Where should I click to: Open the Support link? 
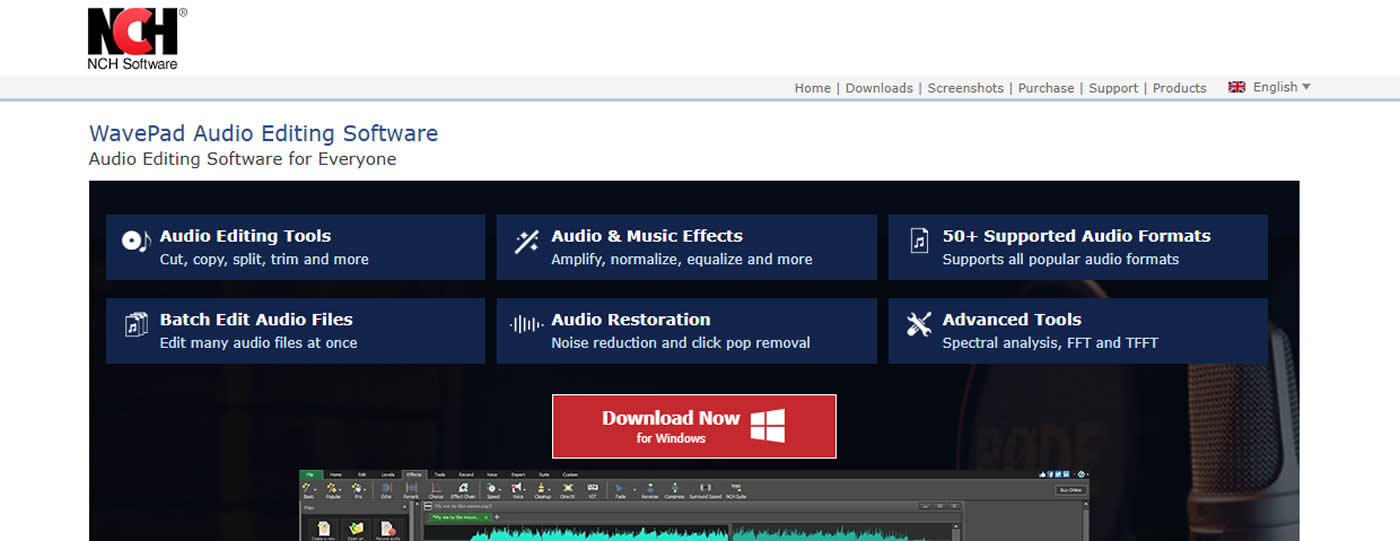point(1113,88)
